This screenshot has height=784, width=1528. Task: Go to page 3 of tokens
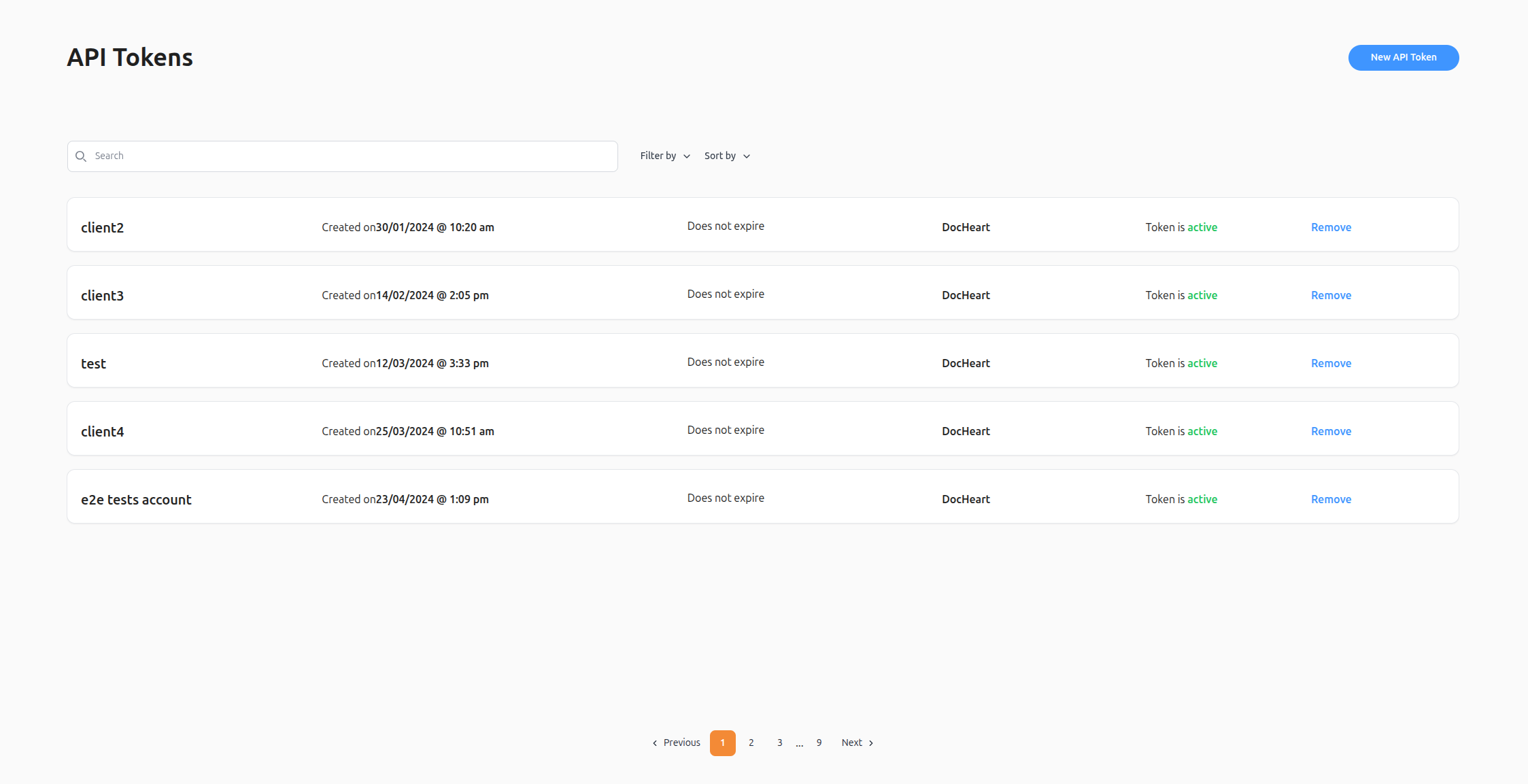[779, 743]
